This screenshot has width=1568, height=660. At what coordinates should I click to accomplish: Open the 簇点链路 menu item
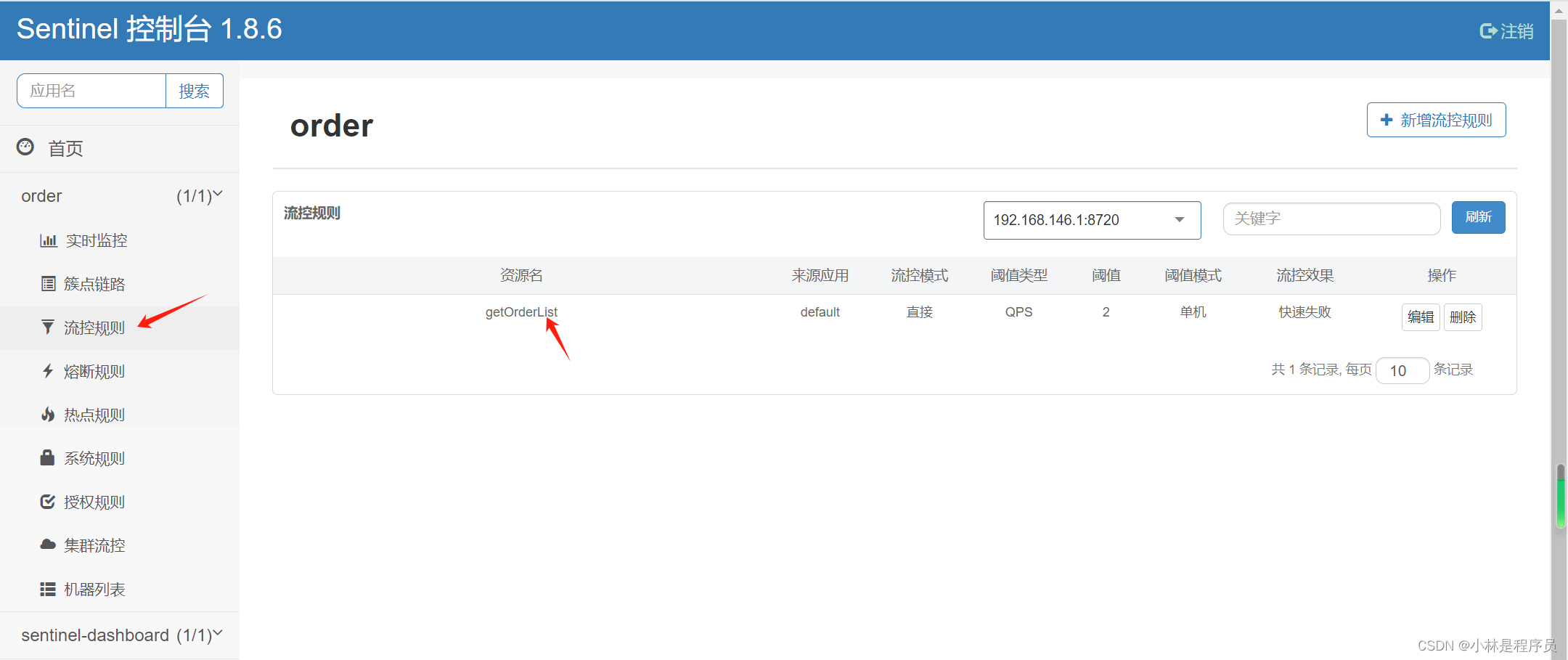pos(120,284)
